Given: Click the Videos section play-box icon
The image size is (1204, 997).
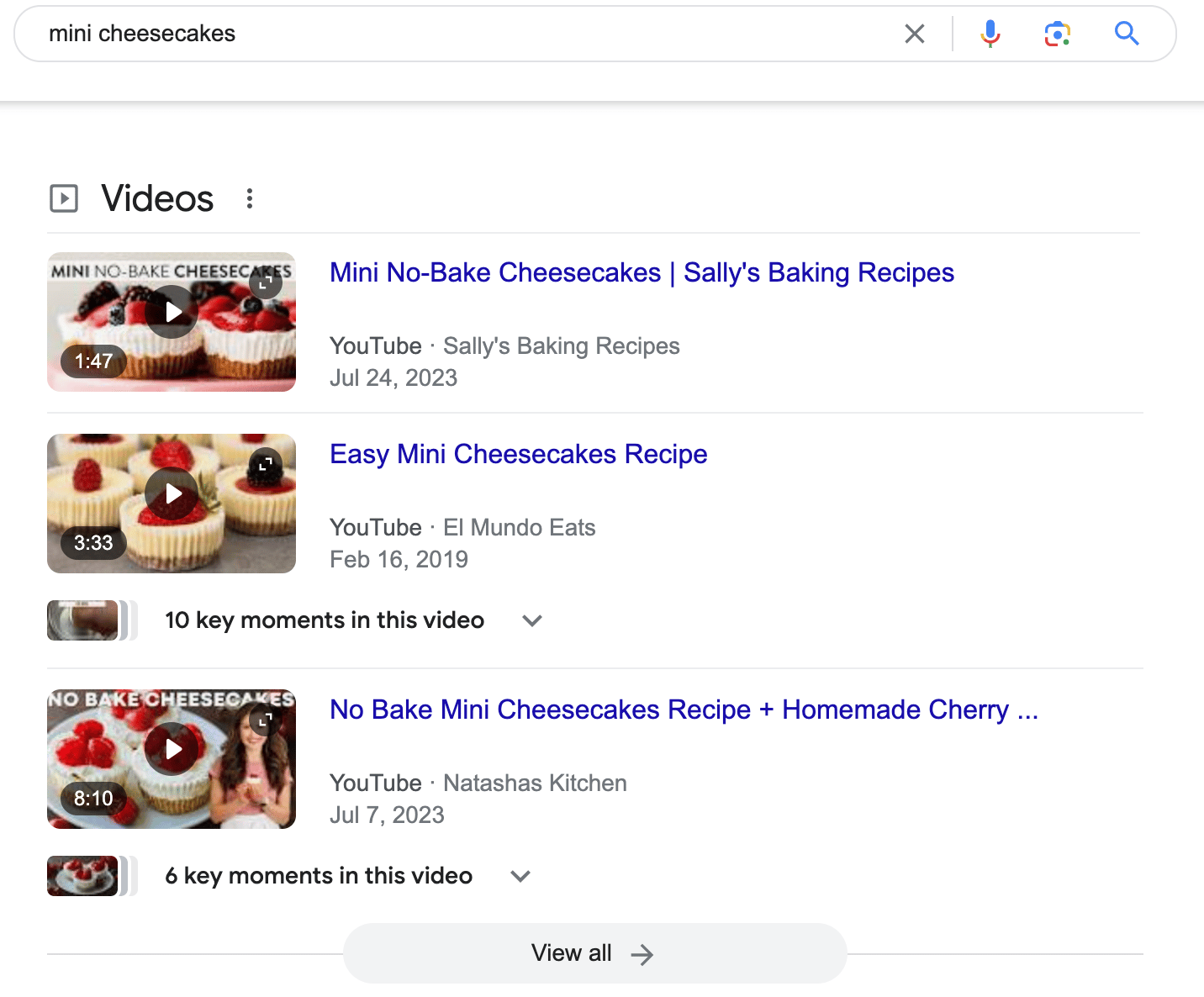Looking at the screenshot, I should pos(64,198).
